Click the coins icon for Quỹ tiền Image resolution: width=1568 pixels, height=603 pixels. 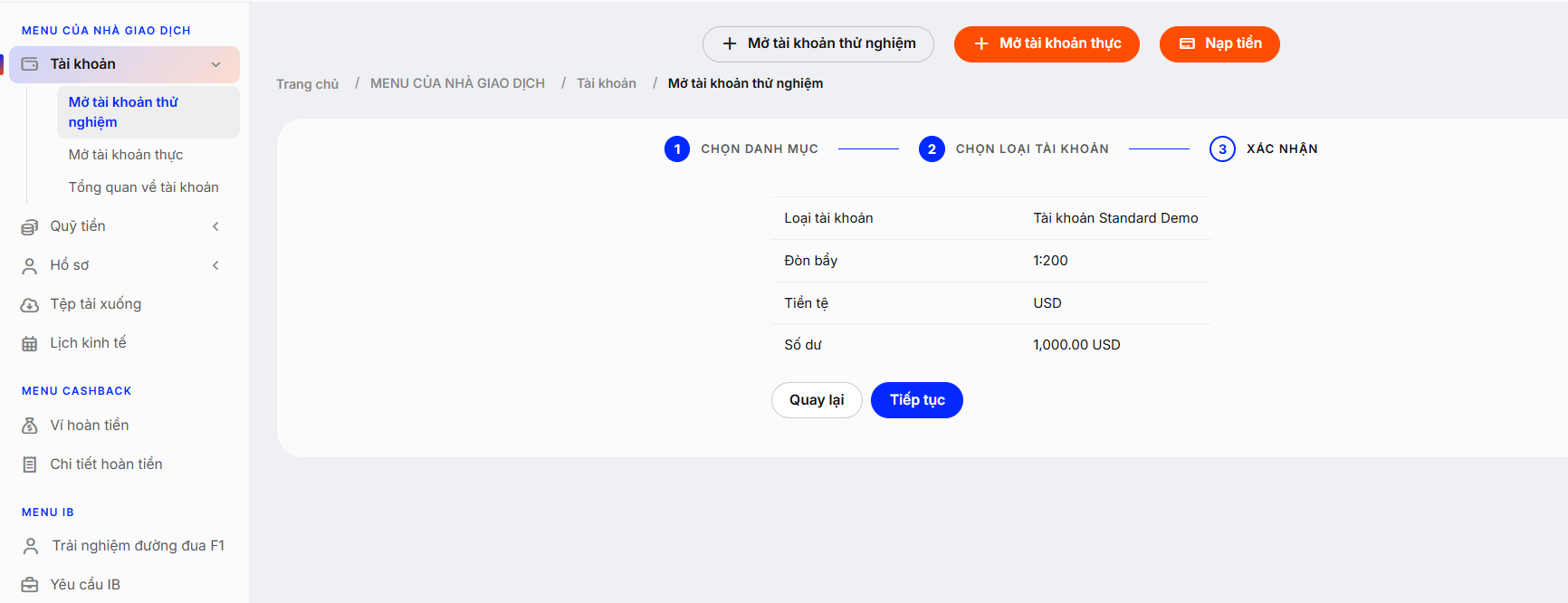click(30, 226)
